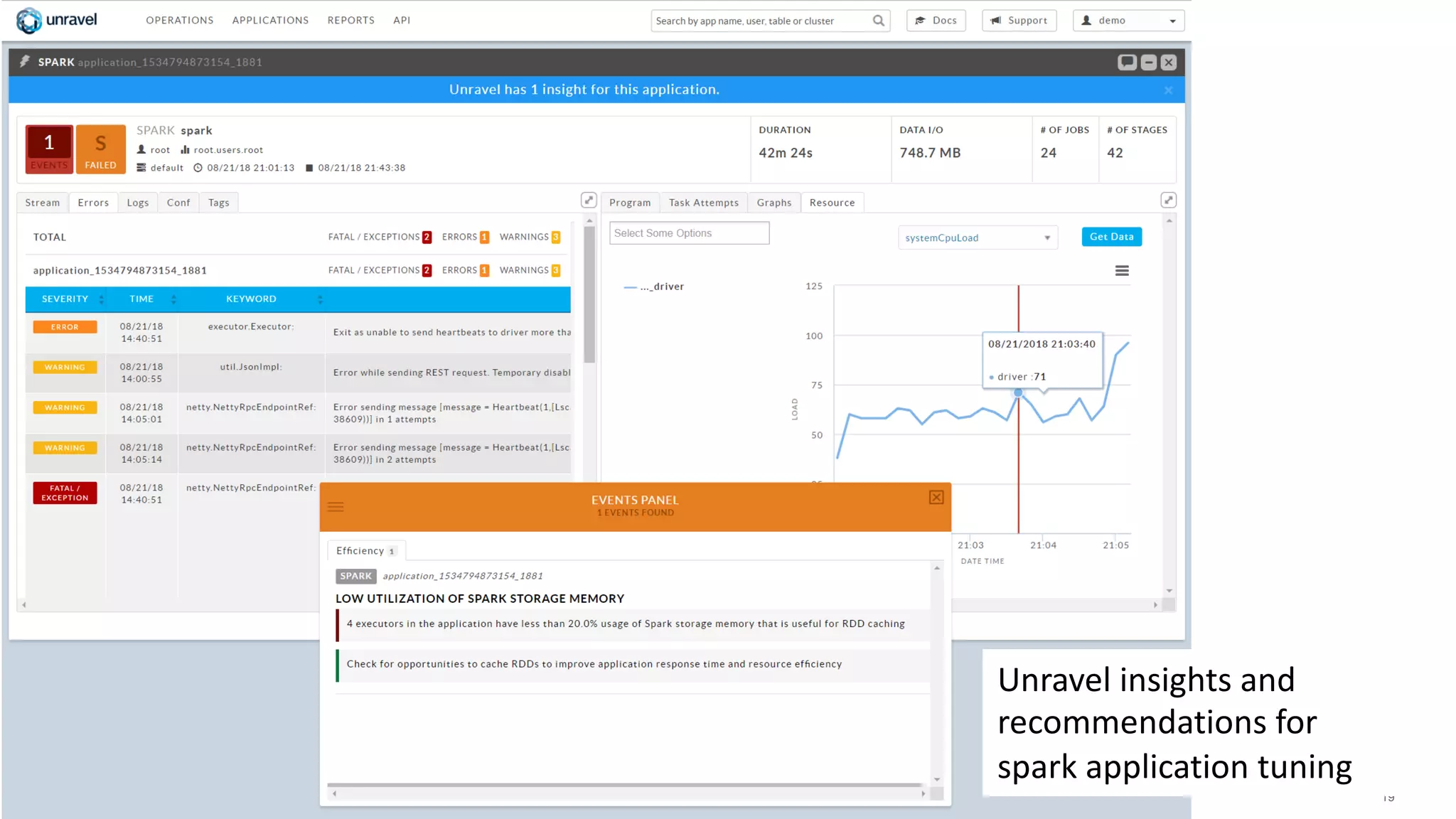Image resolution: width=1456 pixels, height=819 pixels.
Task: Click the cache RDDs recommendation text
Action: (594, 664)
